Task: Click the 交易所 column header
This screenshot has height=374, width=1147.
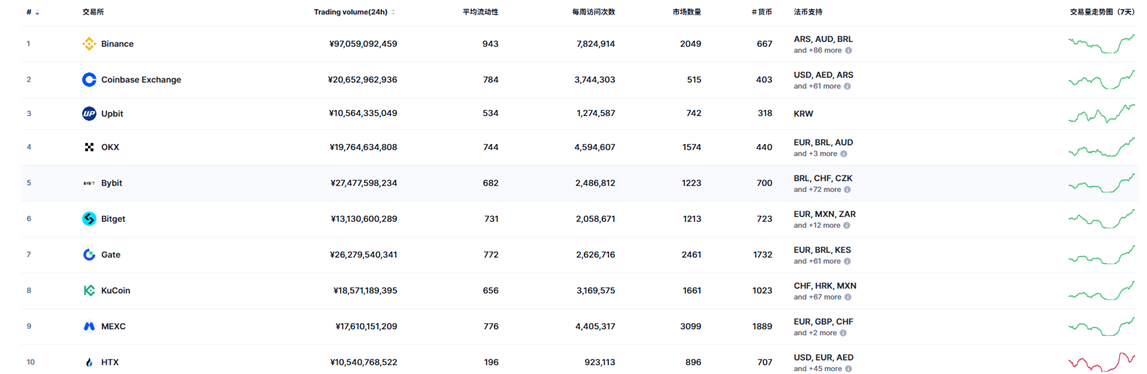Action: coord(94,12)
